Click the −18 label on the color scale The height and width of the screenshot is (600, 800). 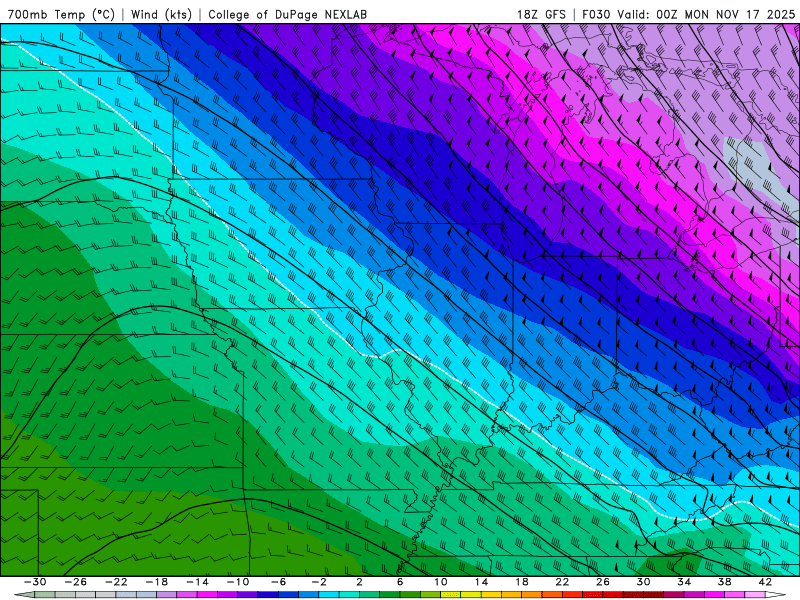157,582
